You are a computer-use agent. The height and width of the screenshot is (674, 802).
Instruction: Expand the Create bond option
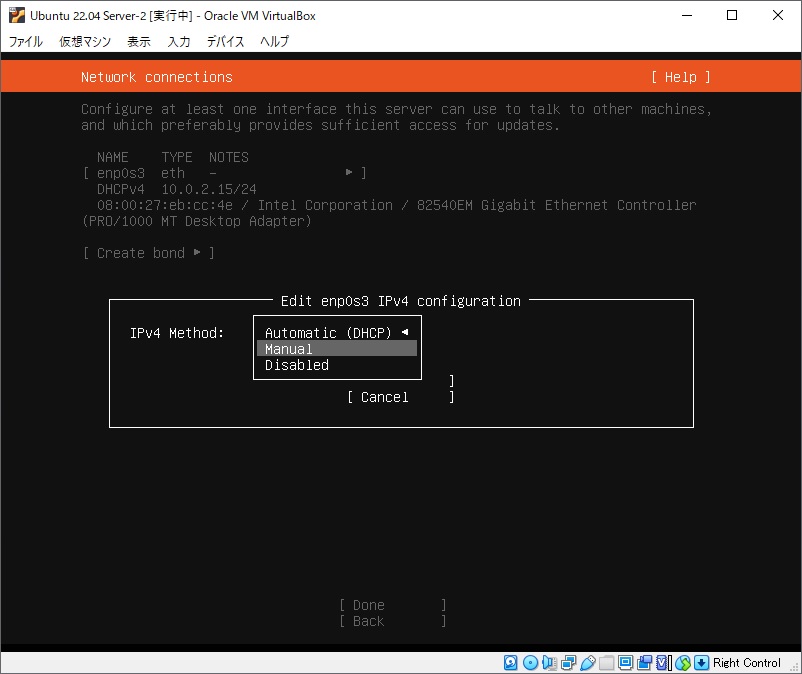click(148, 253)
